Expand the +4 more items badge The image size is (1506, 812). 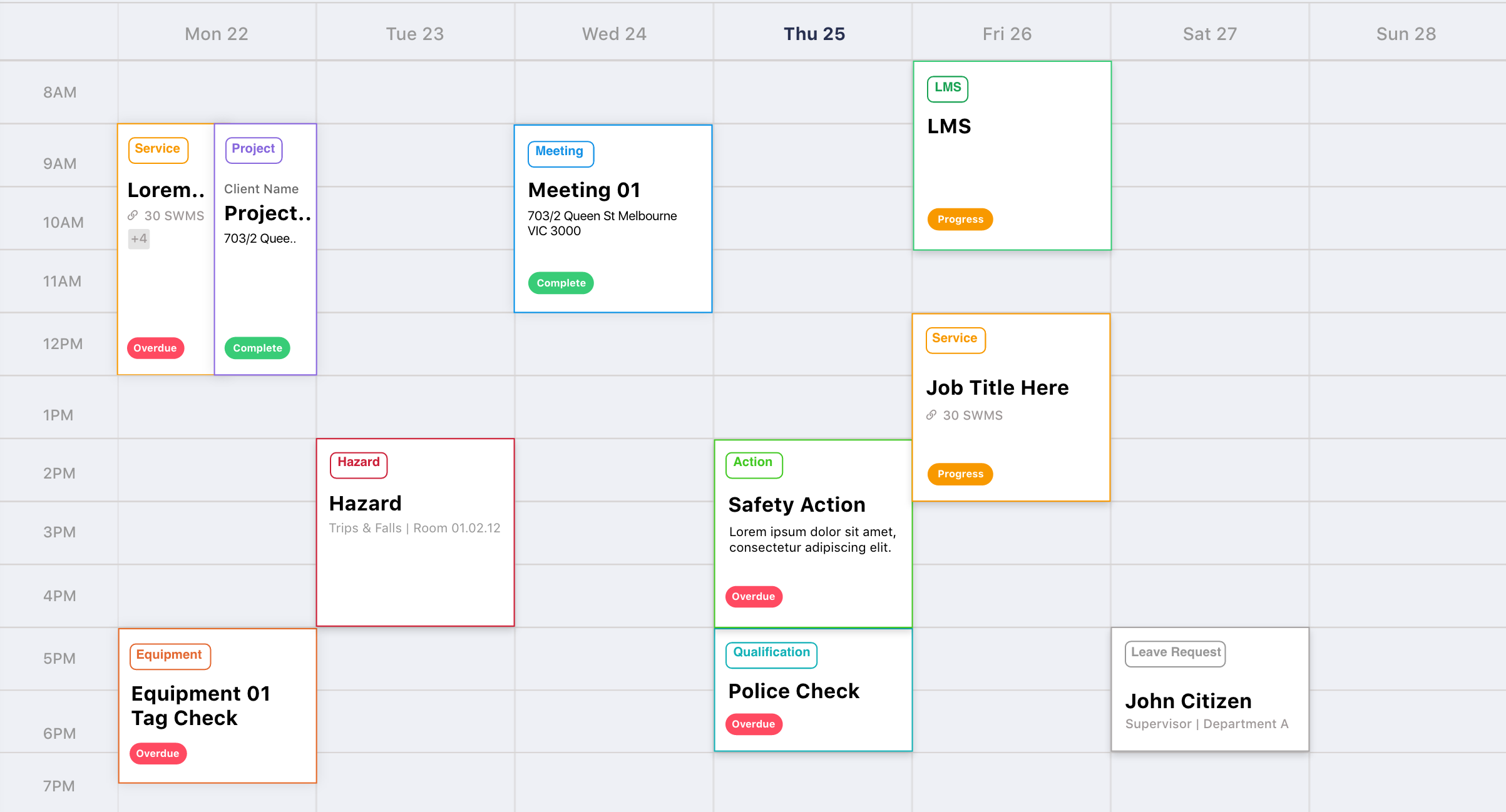(x=139, y=239)
